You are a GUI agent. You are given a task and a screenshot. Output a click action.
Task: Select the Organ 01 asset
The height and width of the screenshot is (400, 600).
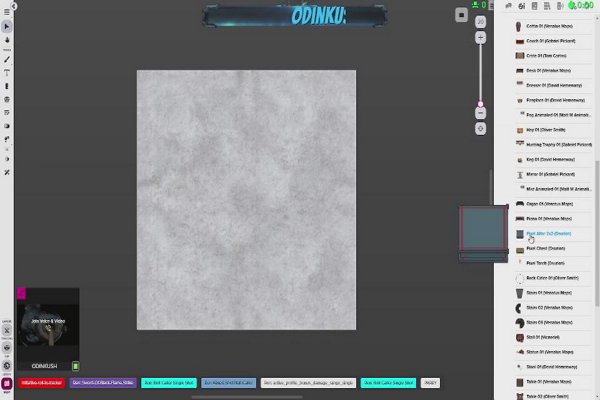(553, 204)
